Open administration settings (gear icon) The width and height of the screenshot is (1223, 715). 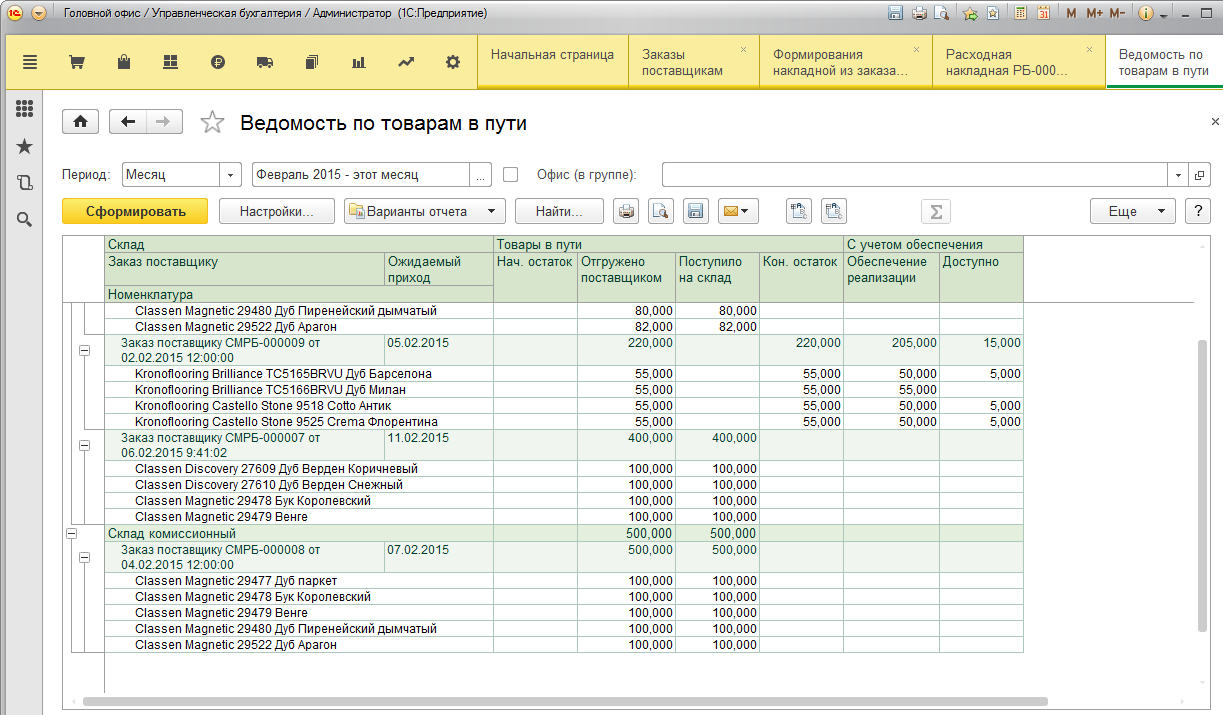(x=453, y=62)
